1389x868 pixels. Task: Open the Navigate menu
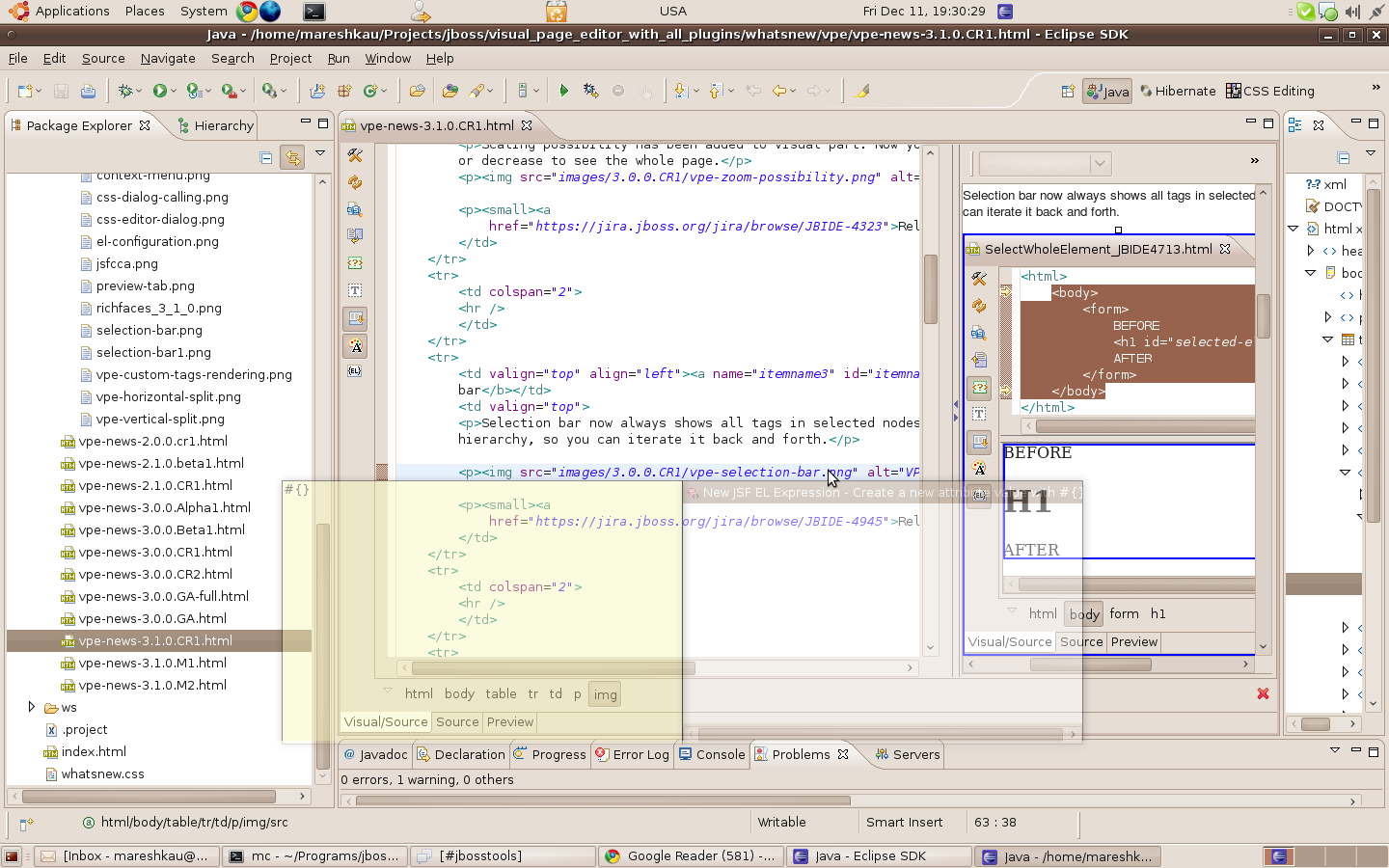tap(168, 58)
